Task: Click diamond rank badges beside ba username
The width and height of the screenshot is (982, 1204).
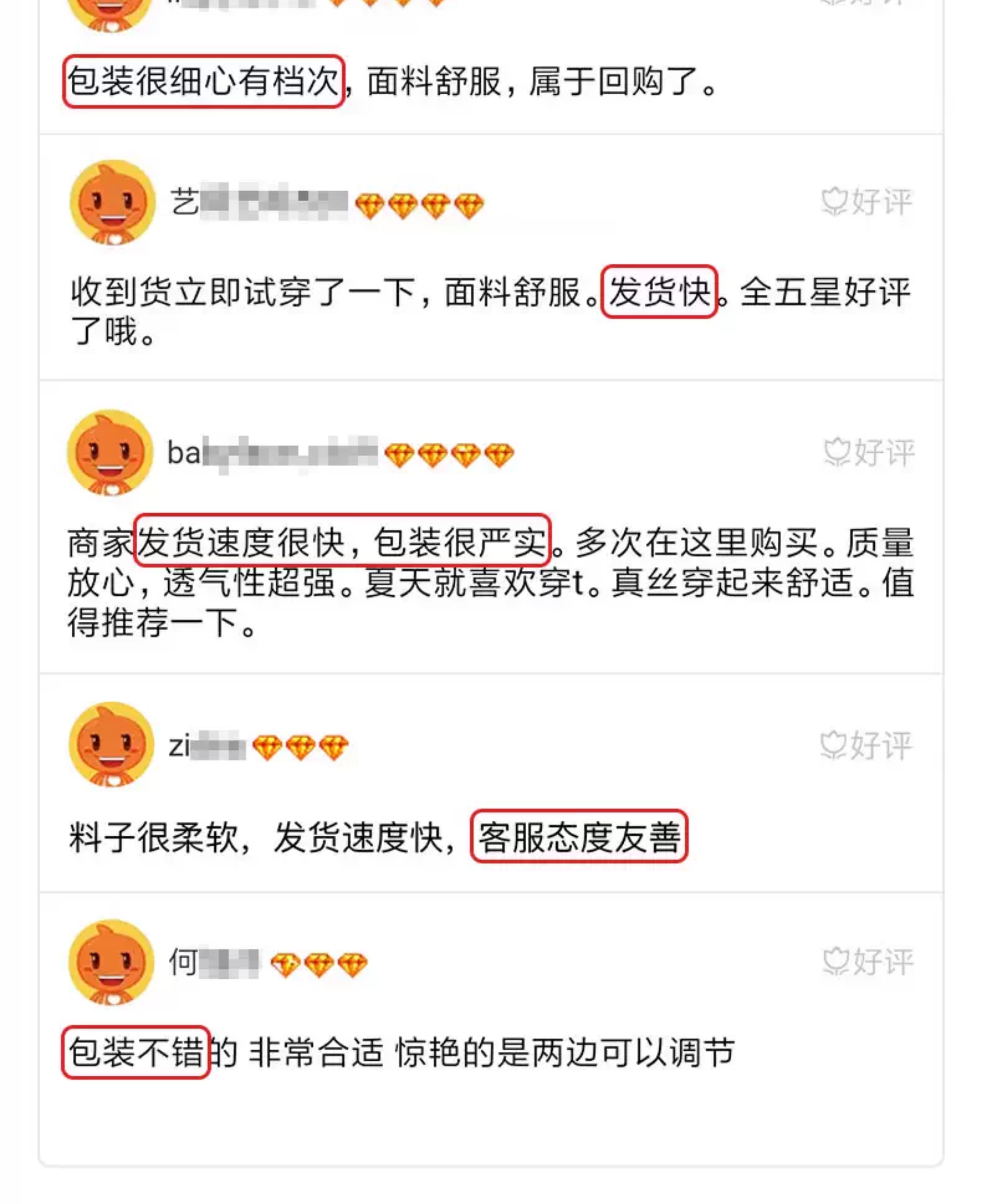Action: pos(449,455)
